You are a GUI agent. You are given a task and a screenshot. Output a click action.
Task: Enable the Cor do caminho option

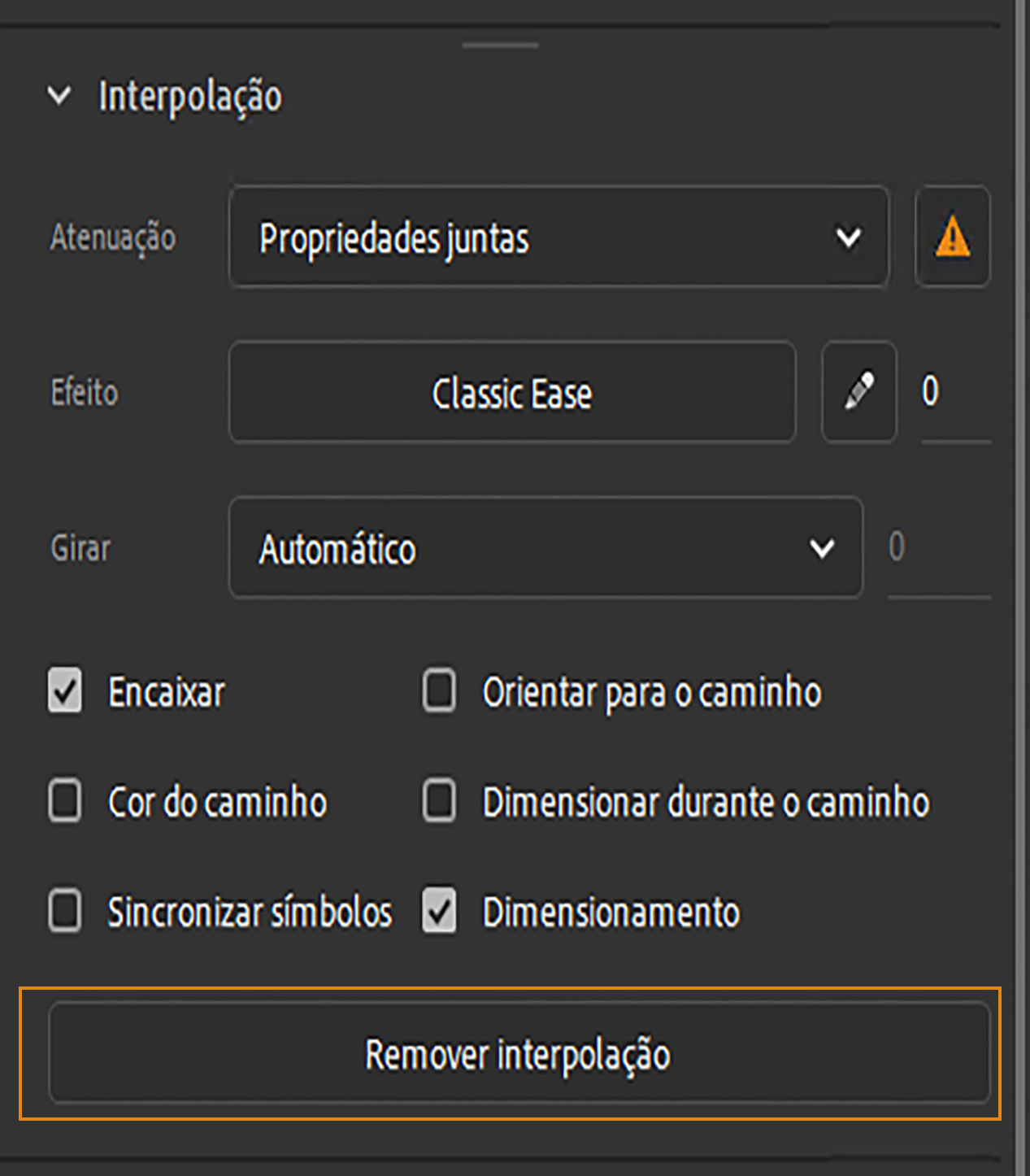[x=64, y=802]
